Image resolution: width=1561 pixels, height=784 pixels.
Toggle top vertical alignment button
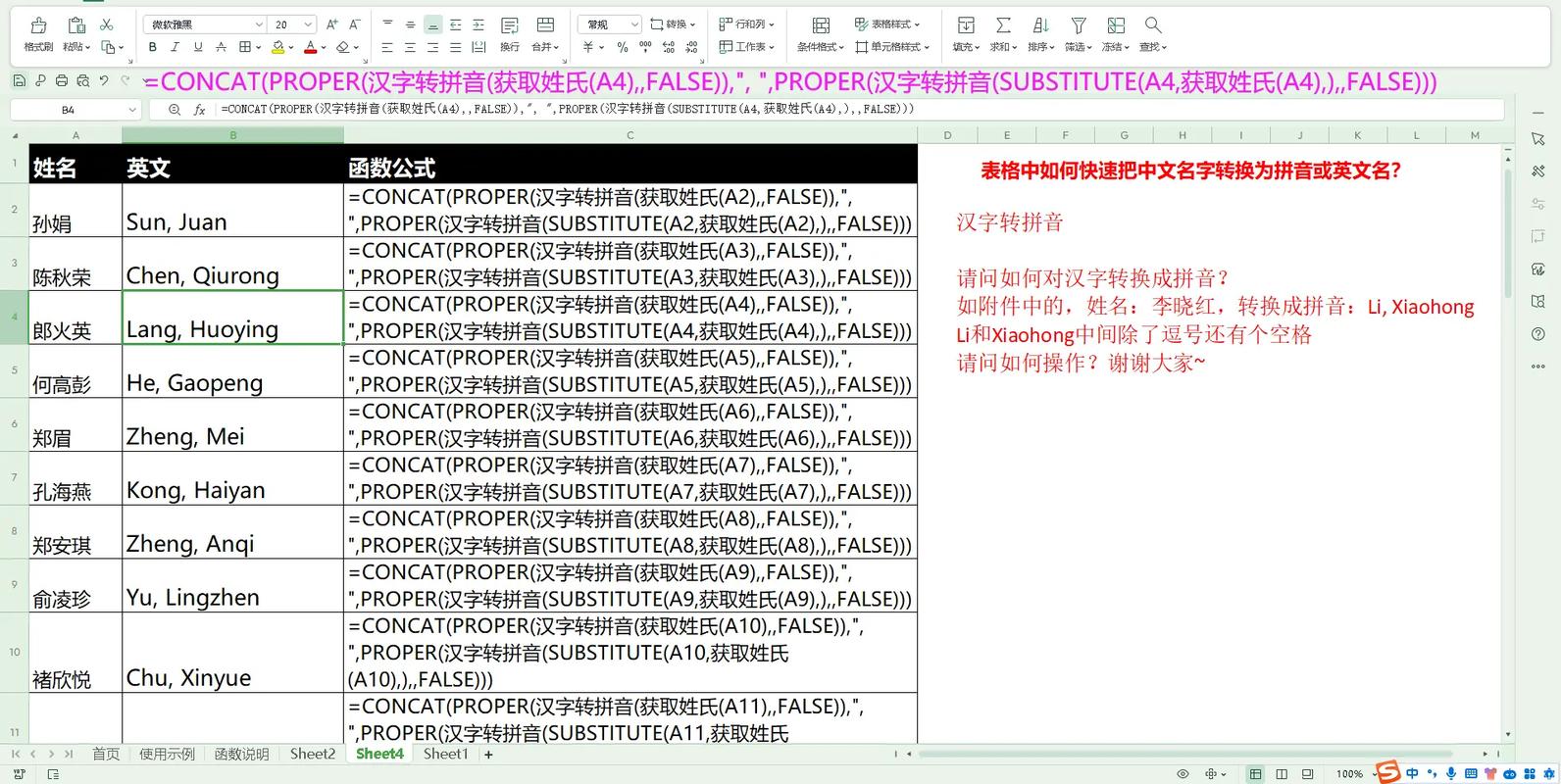coord(387,24)
